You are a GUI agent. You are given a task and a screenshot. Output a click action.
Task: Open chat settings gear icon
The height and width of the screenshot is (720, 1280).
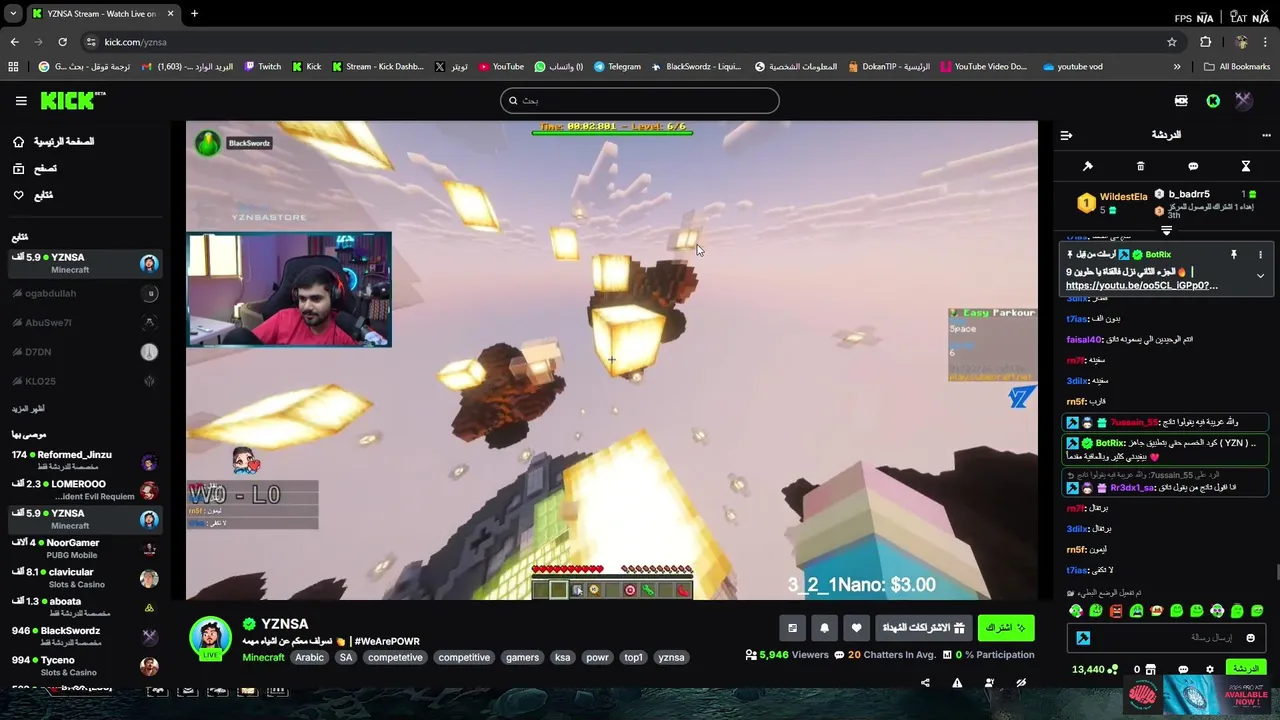tap(1210, 669)
